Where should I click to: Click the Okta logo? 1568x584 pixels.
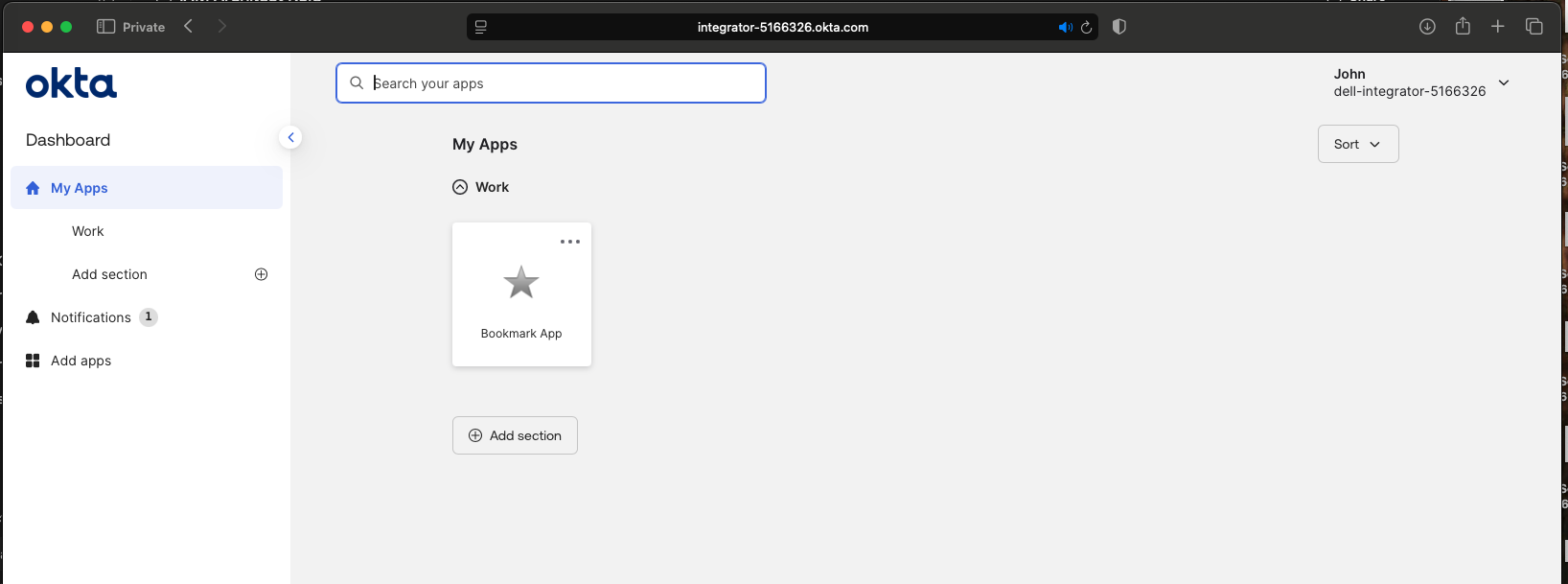71,84
